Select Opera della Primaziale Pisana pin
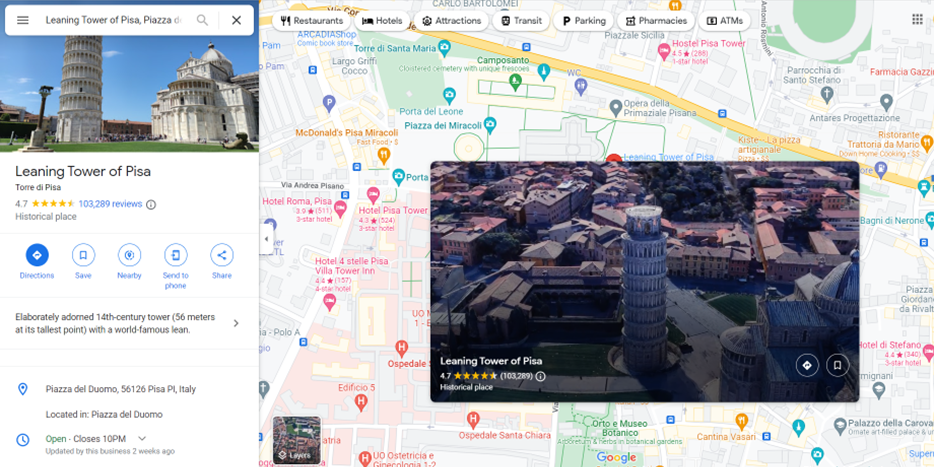 point(616,108)
